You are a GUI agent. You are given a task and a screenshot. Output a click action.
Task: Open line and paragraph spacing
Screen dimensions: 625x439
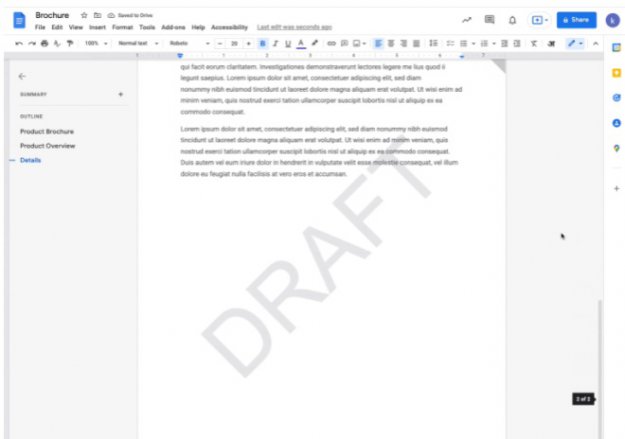click(x=433, y=43)
